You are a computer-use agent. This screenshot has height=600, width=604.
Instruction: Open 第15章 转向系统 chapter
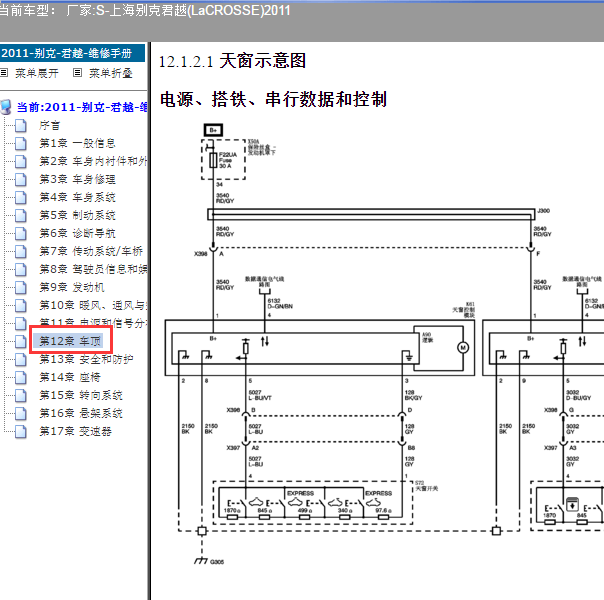(x=81, y=396)
